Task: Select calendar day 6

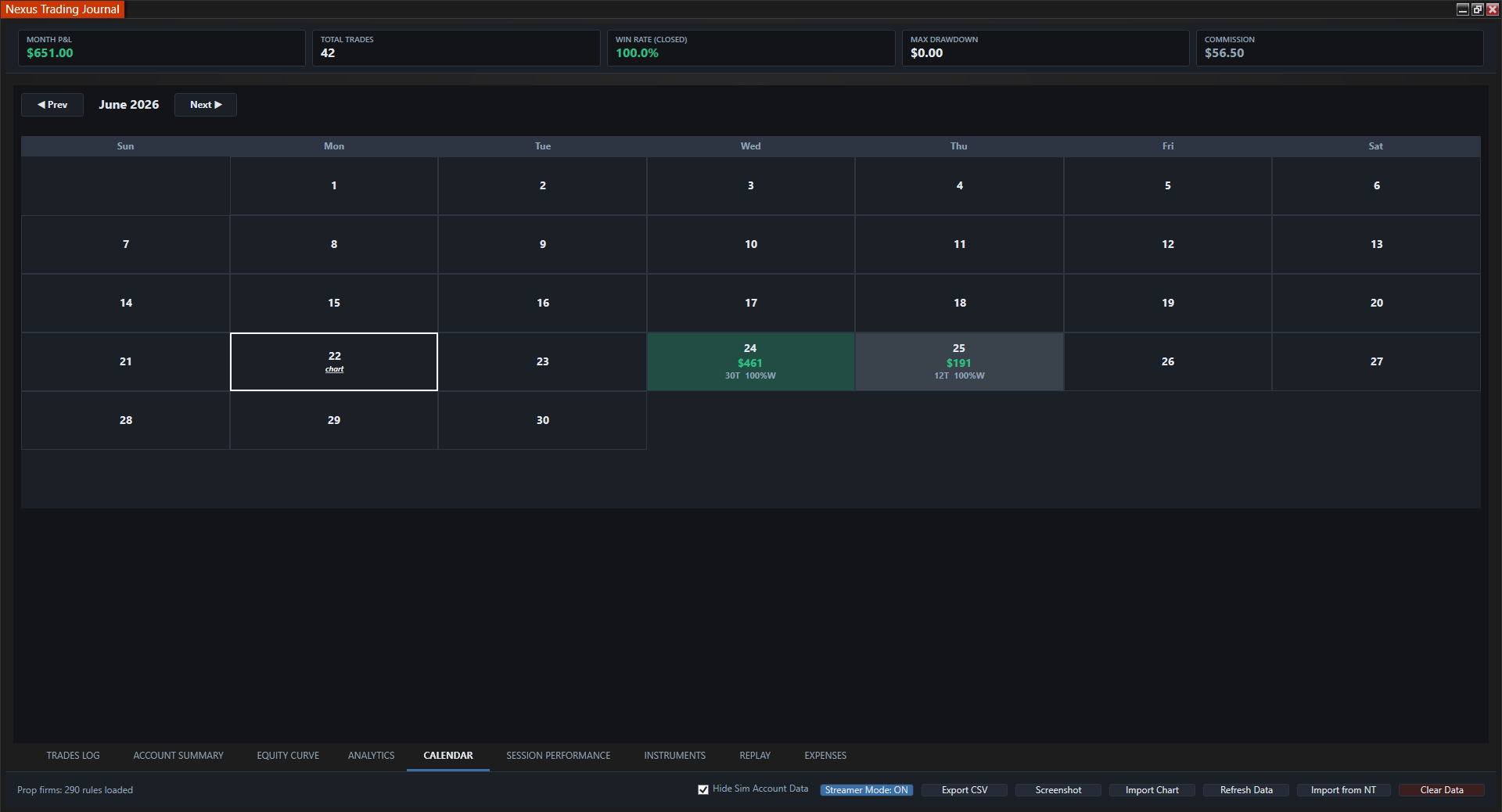Action: [1376, 186]
